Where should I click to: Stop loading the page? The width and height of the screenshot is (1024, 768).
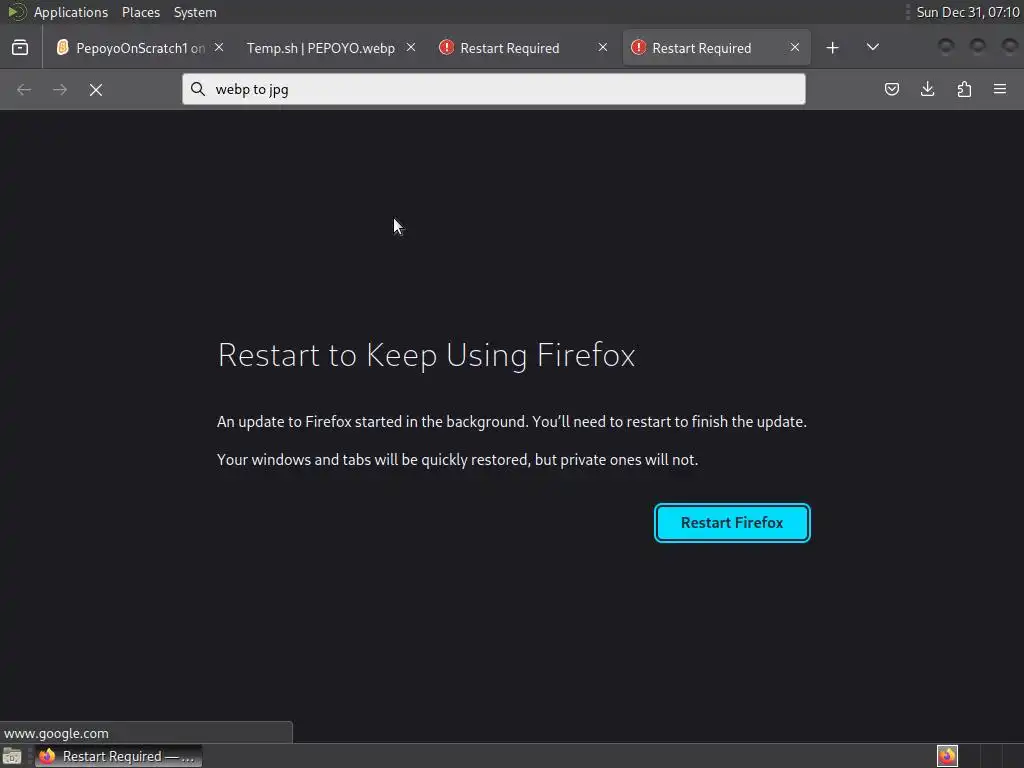click(96, 89)
